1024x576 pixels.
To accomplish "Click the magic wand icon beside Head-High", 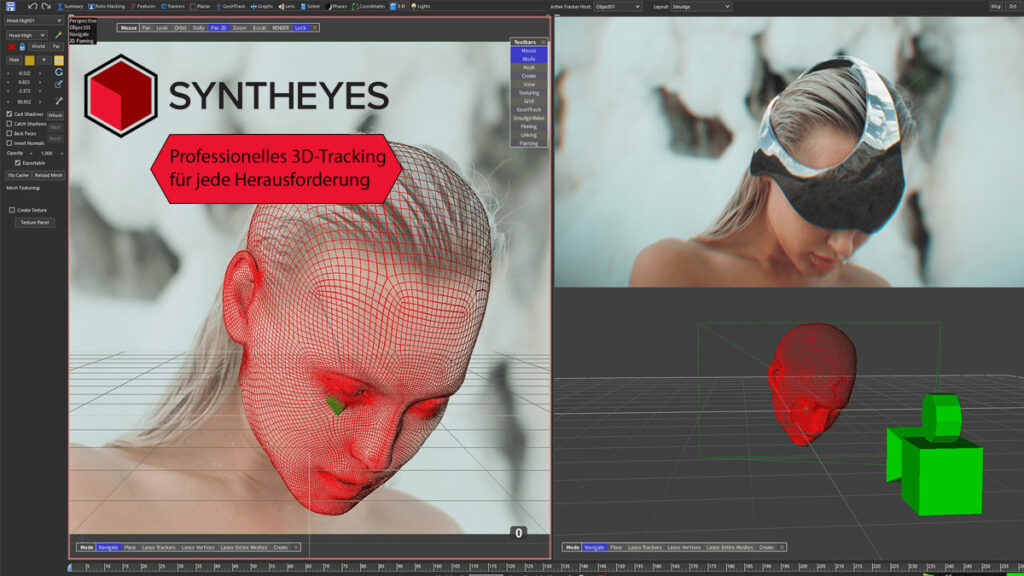I will (x=58, y=35).
